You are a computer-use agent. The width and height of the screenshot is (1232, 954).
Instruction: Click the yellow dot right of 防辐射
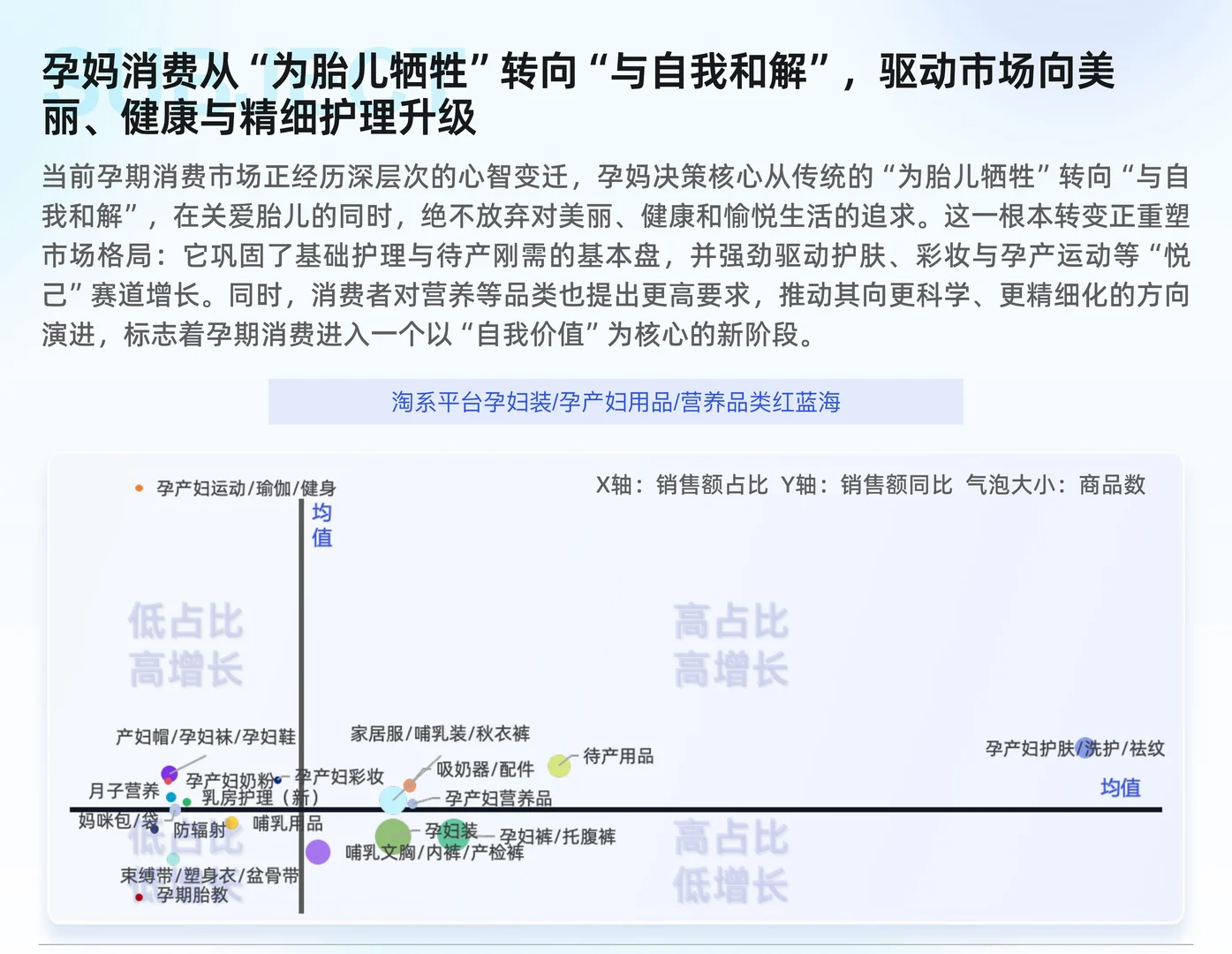click(231, 823)
